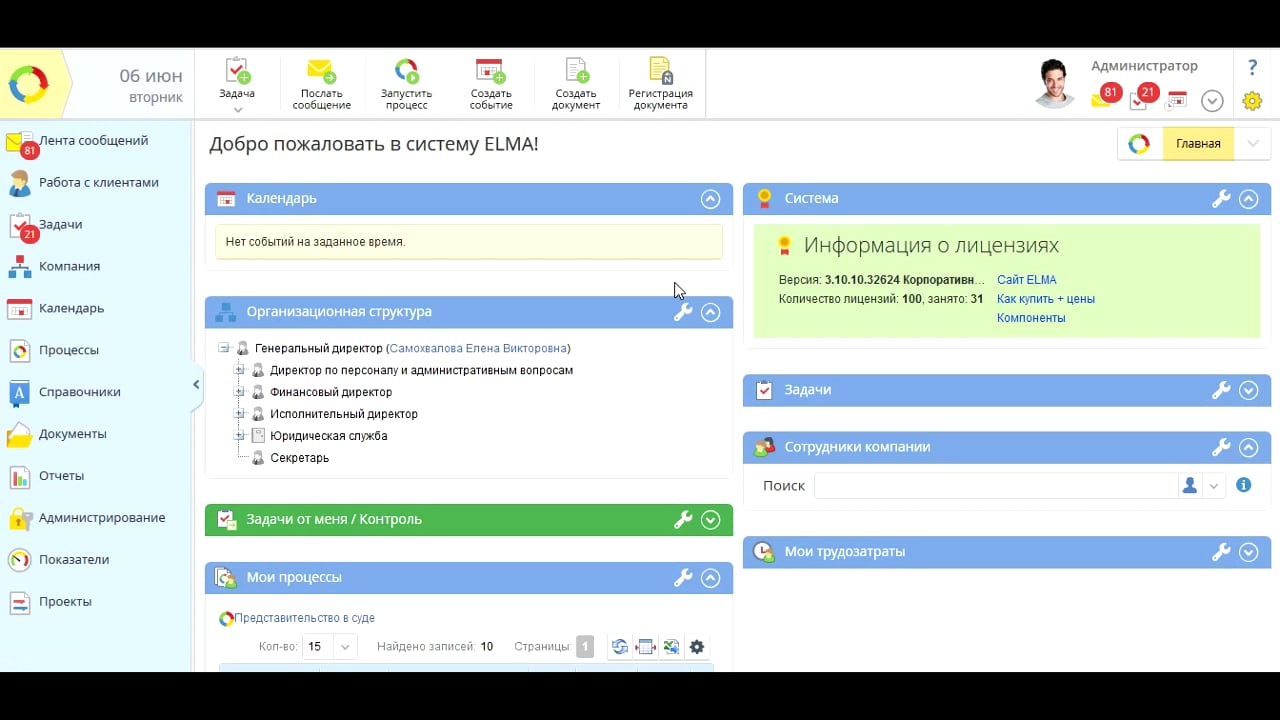Open the yellow settings gear icon
Viewport: 1280px width, 720px height.
pyautogui.click(x=1252, y=101)
